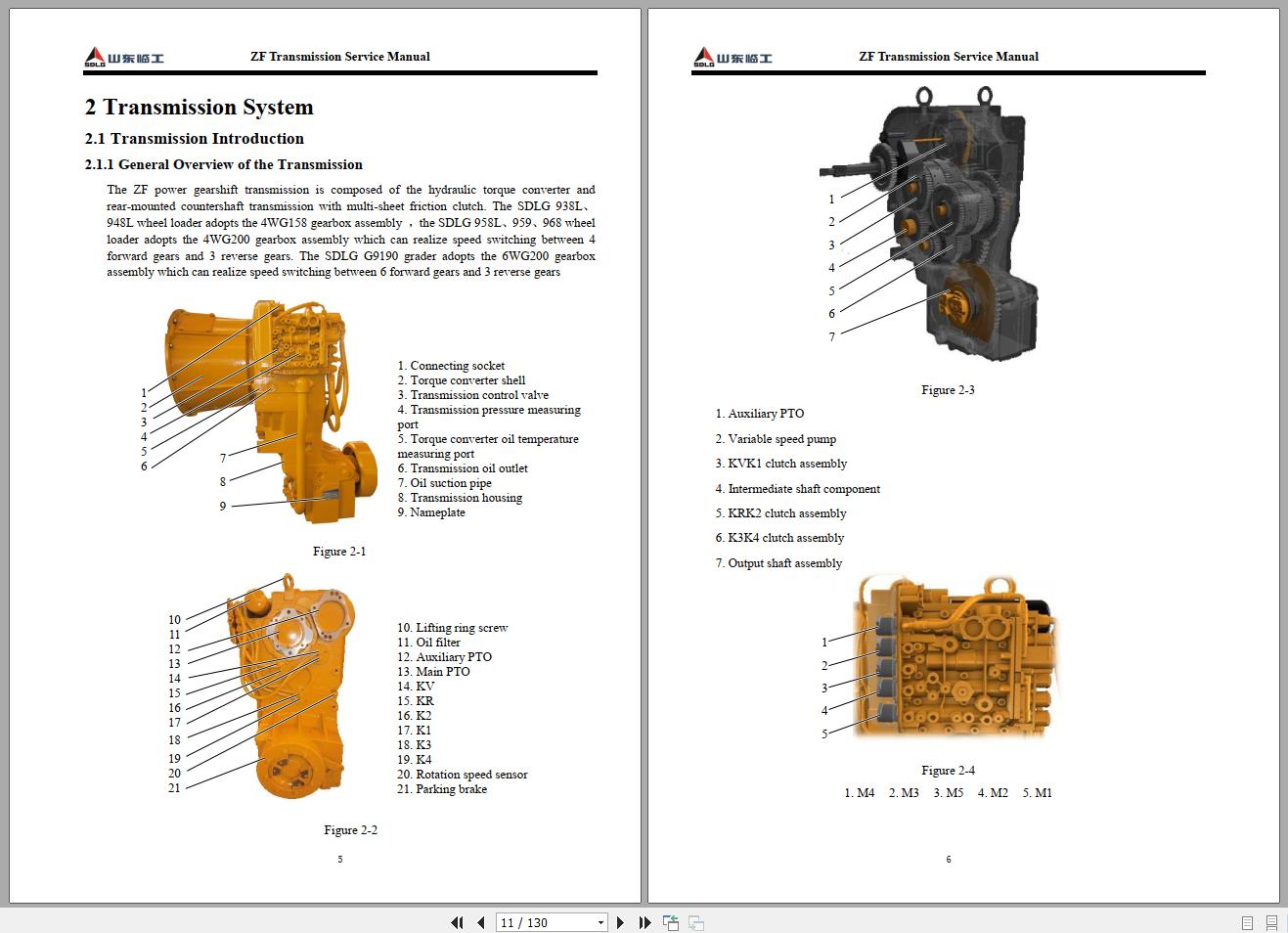The width and height of the screenshot is (1288, 933).
Task: Click the grayed page-layout icon beside fit-page
Action: [x=695, y=922]
